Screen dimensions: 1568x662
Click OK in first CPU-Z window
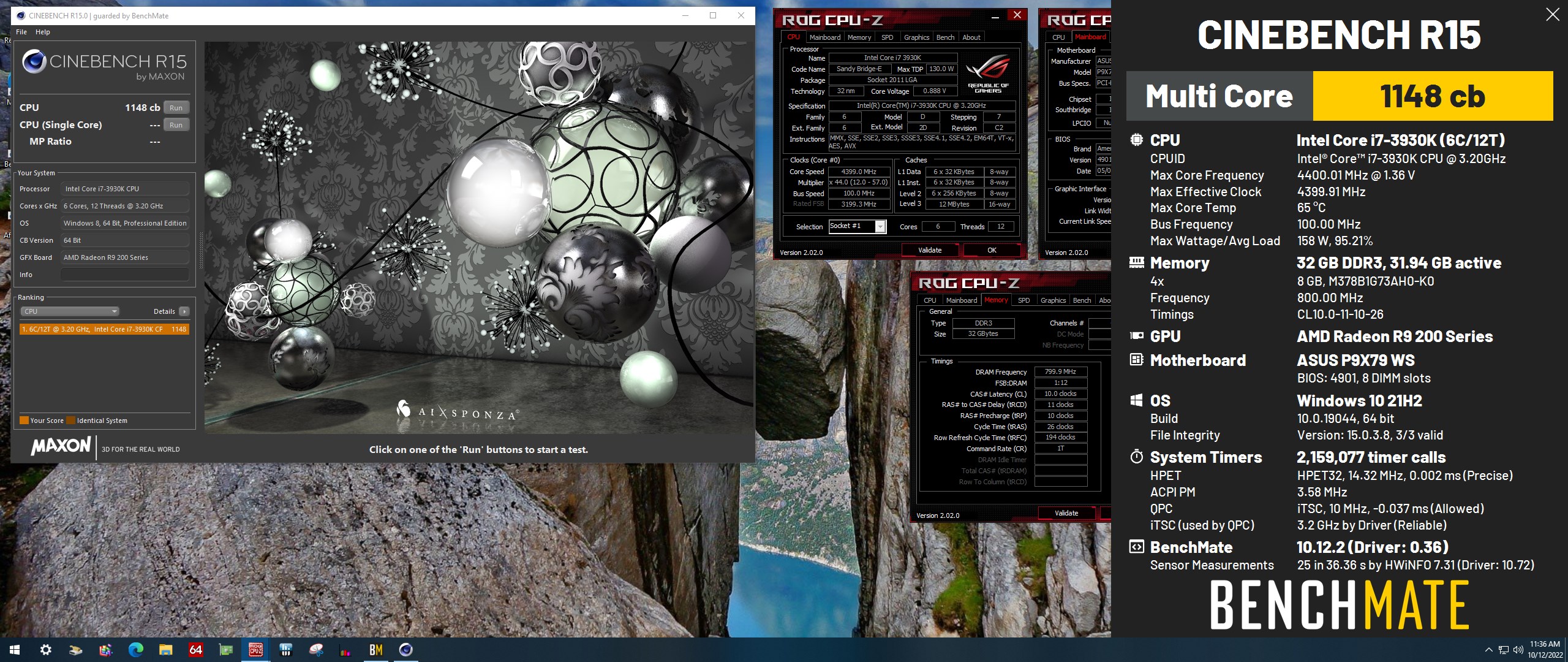pos(992,250)
